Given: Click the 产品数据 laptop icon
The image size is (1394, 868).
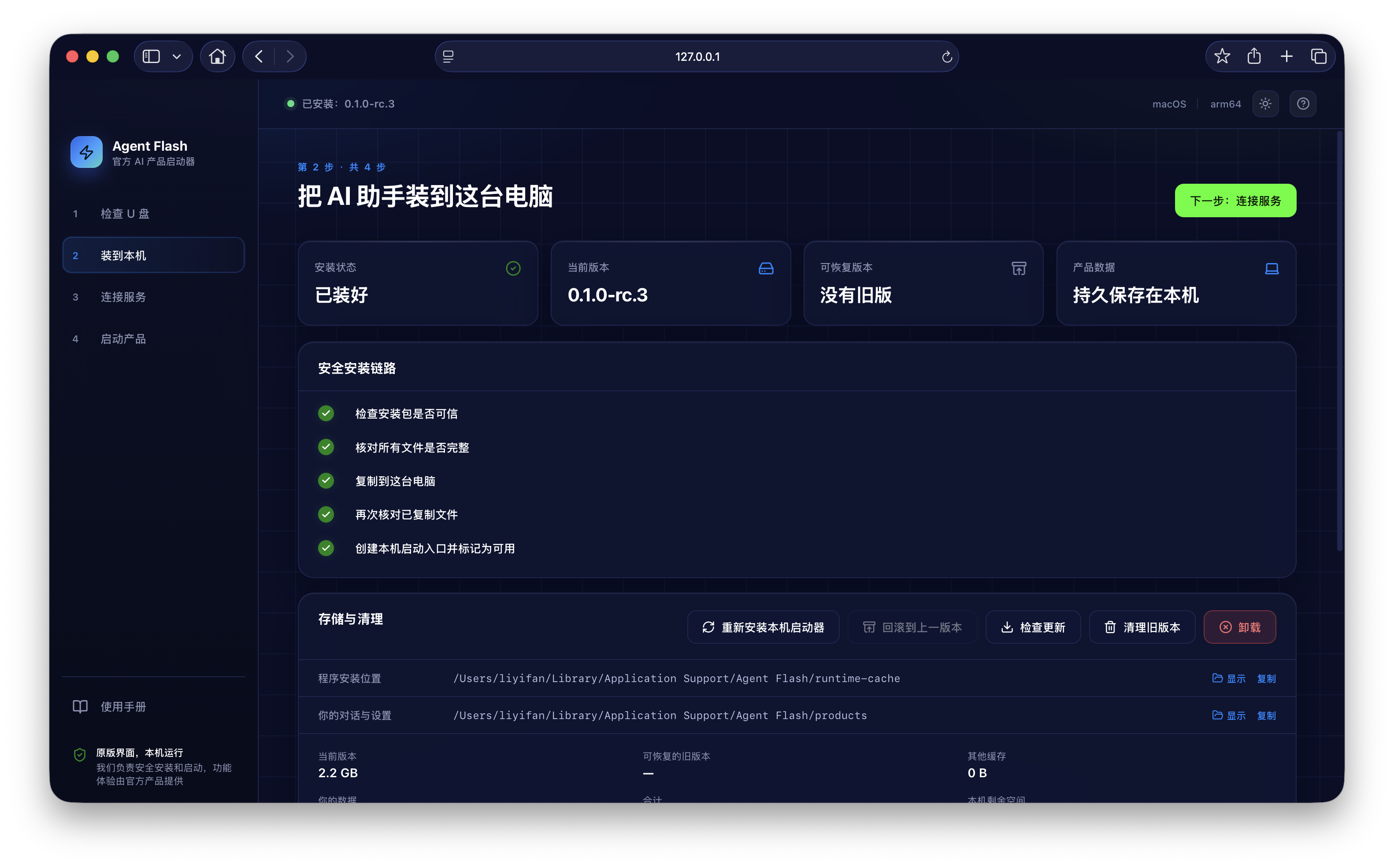Looking at the screenshot, I should 1271,268.
